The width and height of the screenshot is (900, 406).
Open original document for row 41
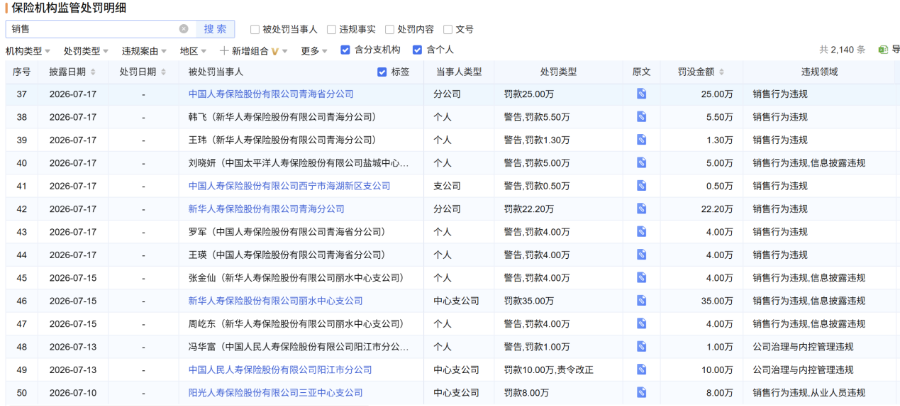tap(641, 186)
